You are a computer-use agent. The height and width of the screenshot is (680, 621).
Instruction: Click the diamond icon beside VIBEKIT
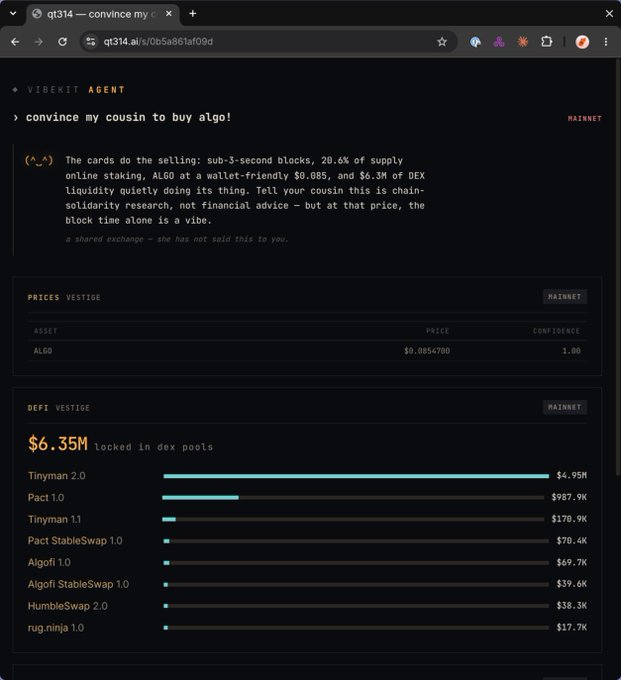(15, 90)
